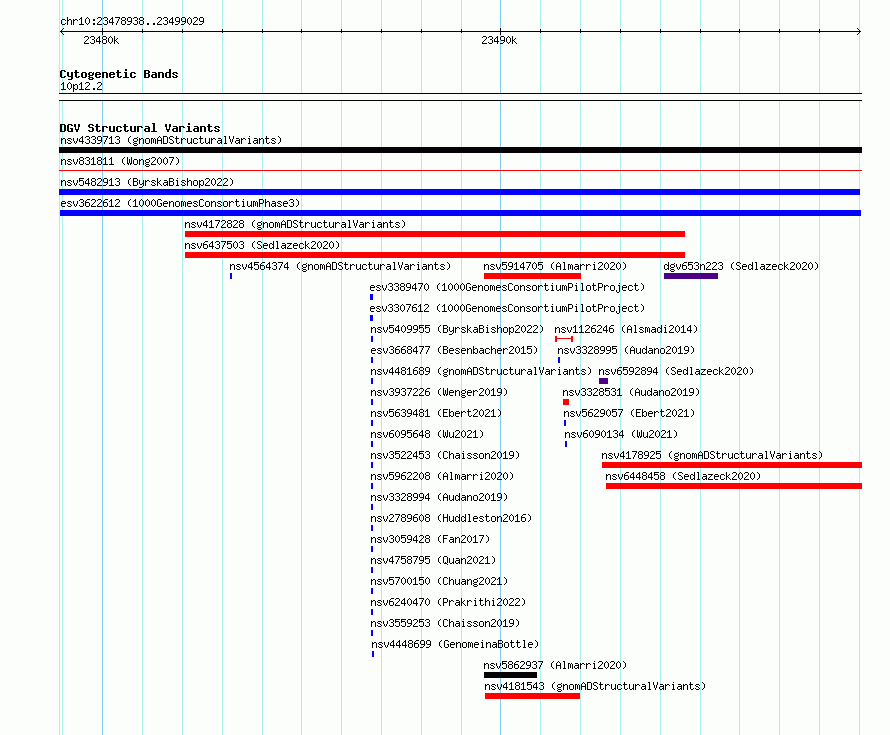The image size is (890, 735).
Task: Select nsv3522453 (Chaisson2019) label
Action: pos(445,455)
